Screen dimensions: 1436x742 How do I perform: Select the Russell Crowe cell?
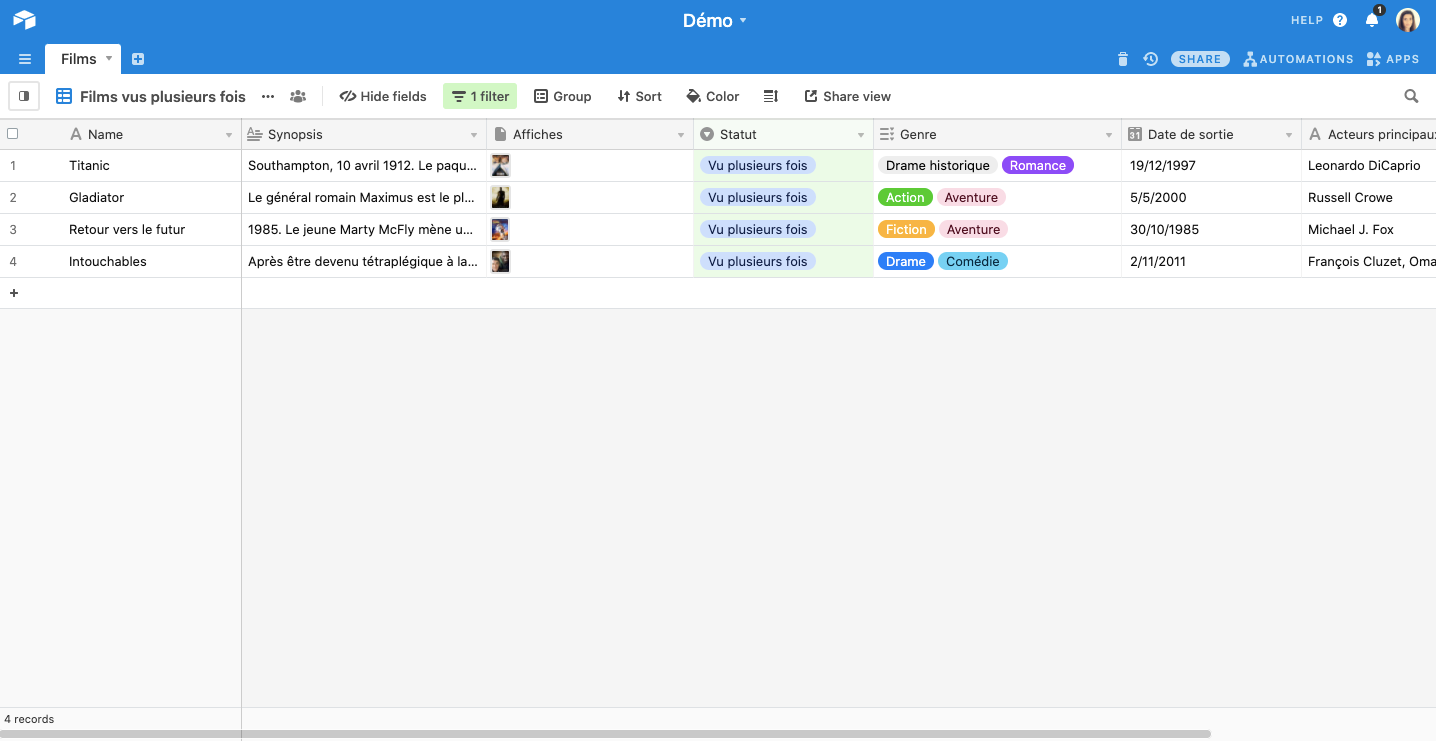[x=1369, y=198]
